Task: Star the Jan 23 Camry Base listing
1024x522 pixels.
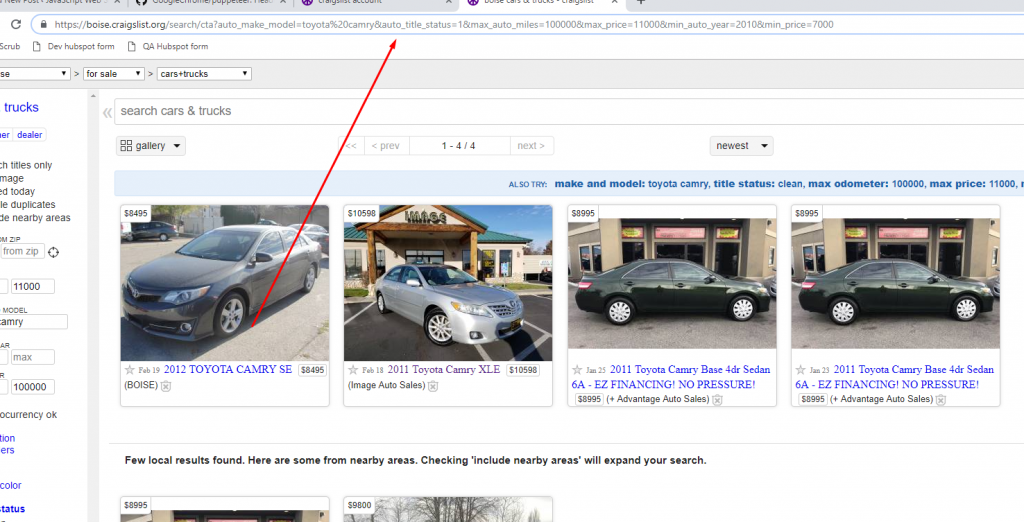Action: point(801,370)
